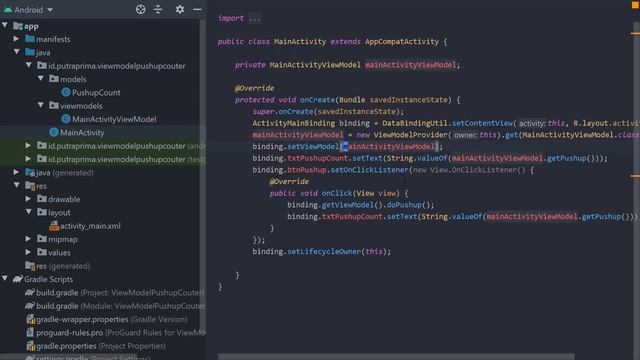Click the gradle.properties file icon
Viewport: 640px width, 360px height.
pyautogui.click(x=31, y=346)
